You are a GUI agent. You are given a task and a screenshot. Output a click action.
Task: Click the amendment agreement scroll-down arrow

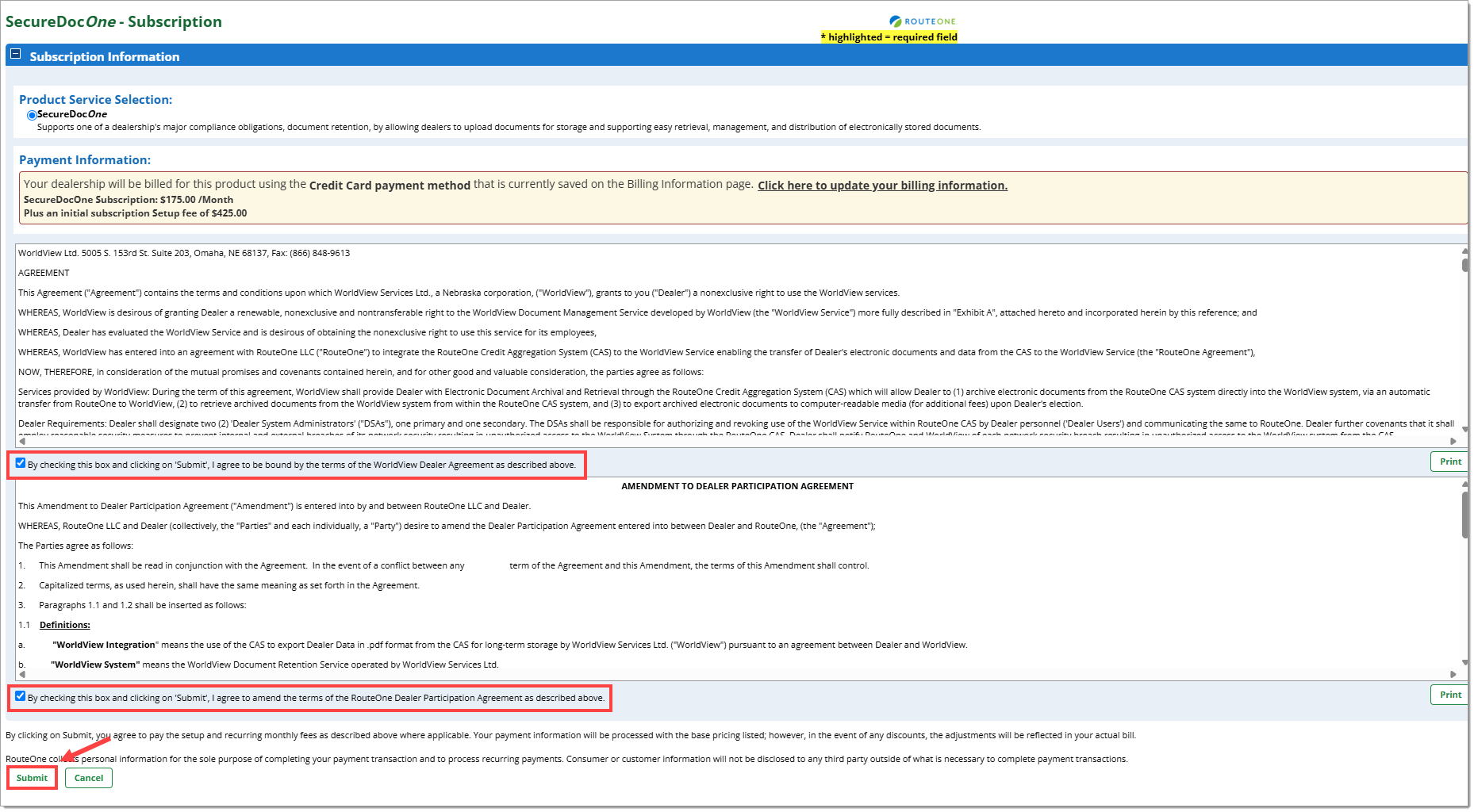(x=1464, y=663)
